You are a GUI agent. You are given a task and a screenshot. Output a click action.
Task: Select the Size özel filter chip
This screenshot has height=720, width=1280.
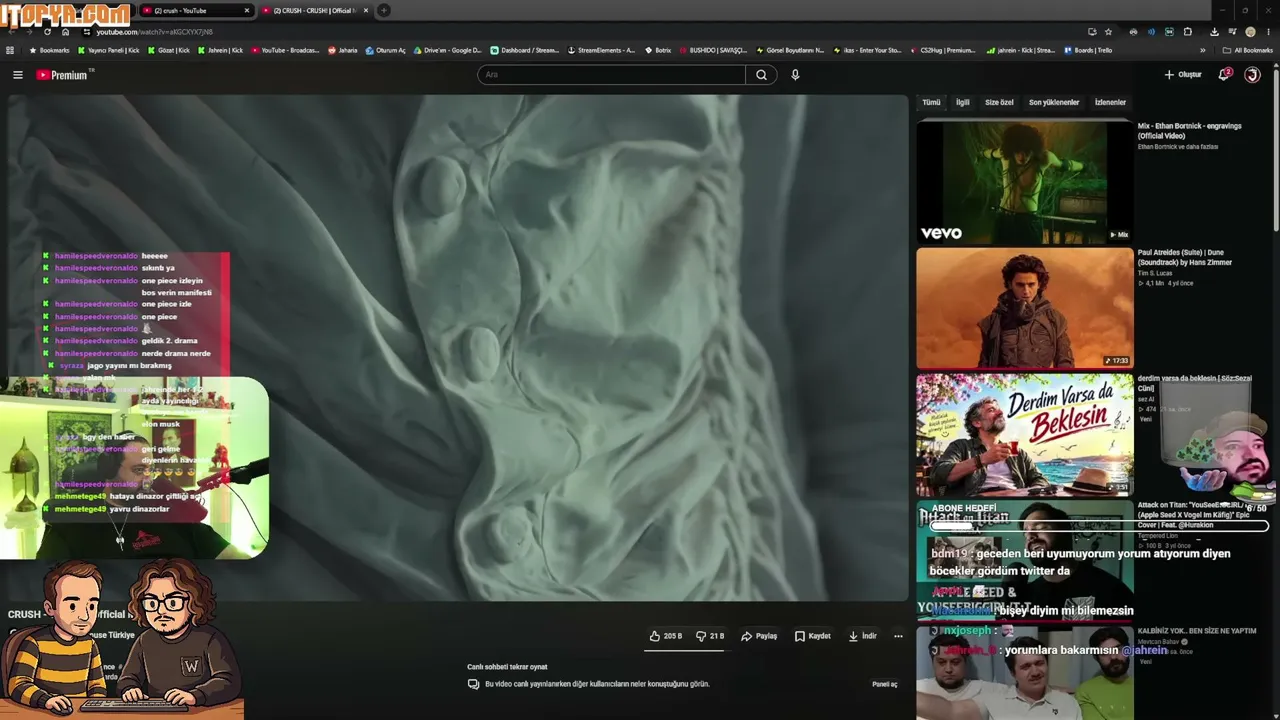999,102
